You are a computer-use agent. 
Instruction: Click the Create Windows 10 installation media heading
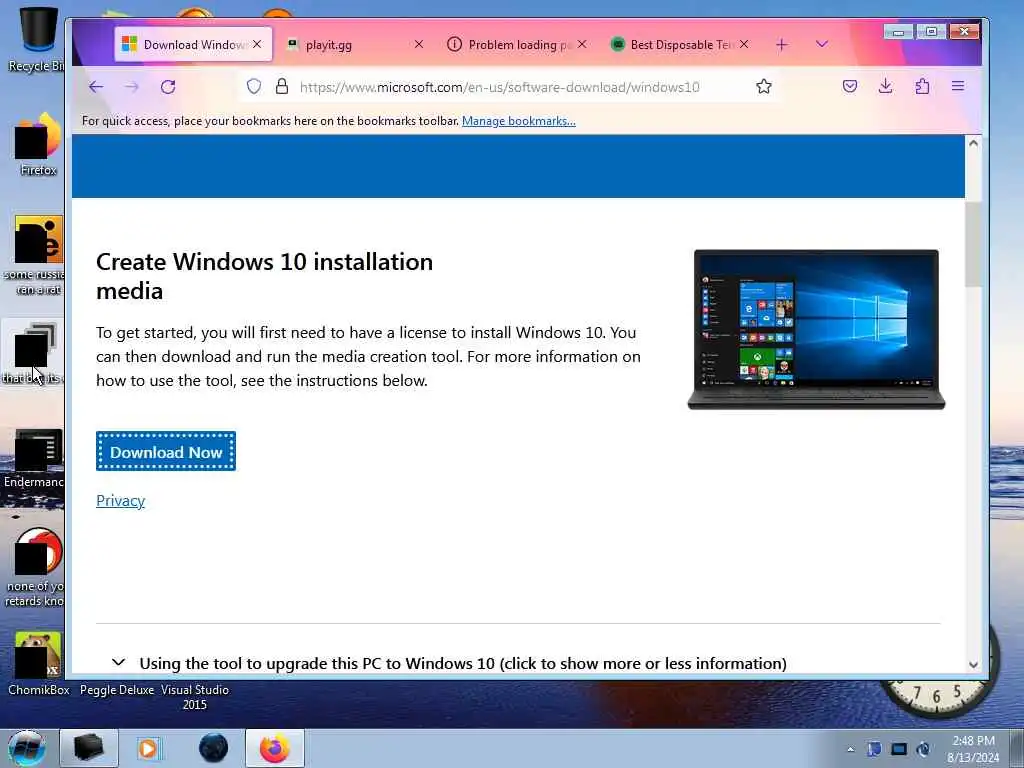point(264,276)
